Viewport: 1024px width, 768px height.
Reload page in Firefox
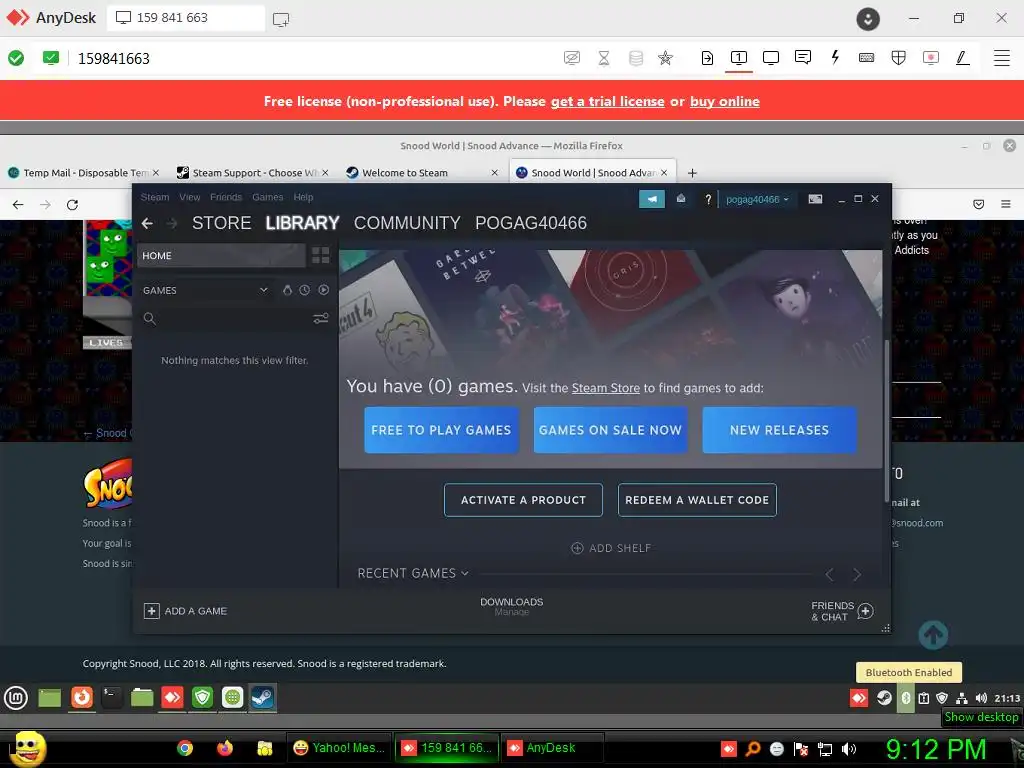pyautogui.click(x=72, y=204)
